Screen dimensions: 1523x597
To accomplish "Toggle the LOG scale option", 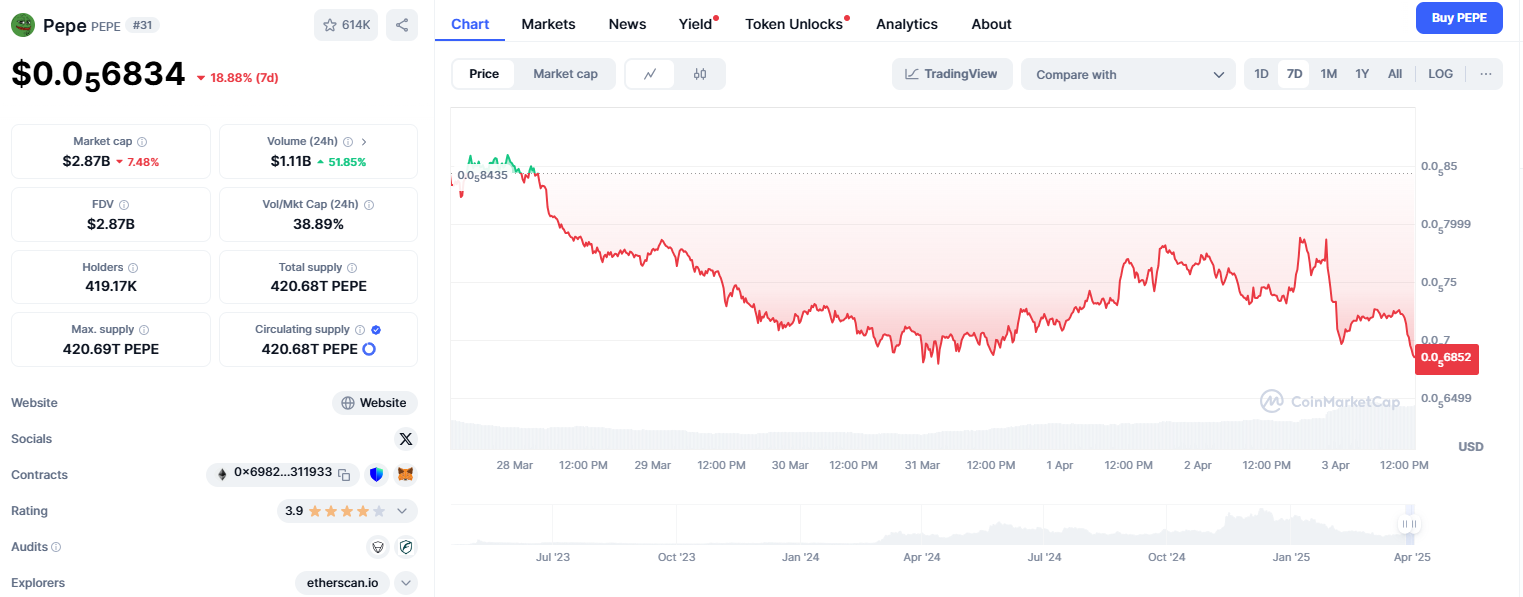I will pos(1441,74).
